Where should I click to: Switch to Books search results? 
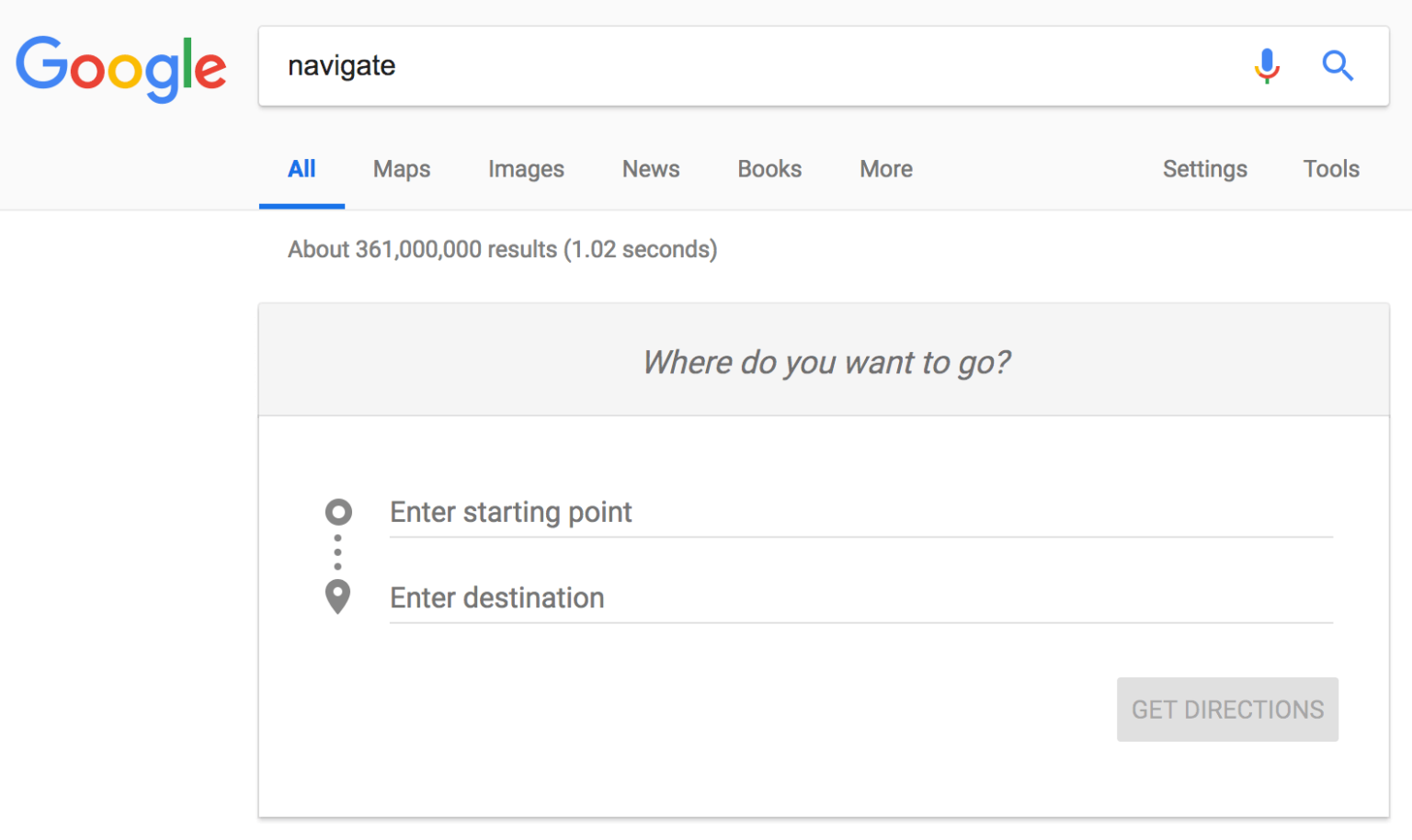click(x=769, y=169)
